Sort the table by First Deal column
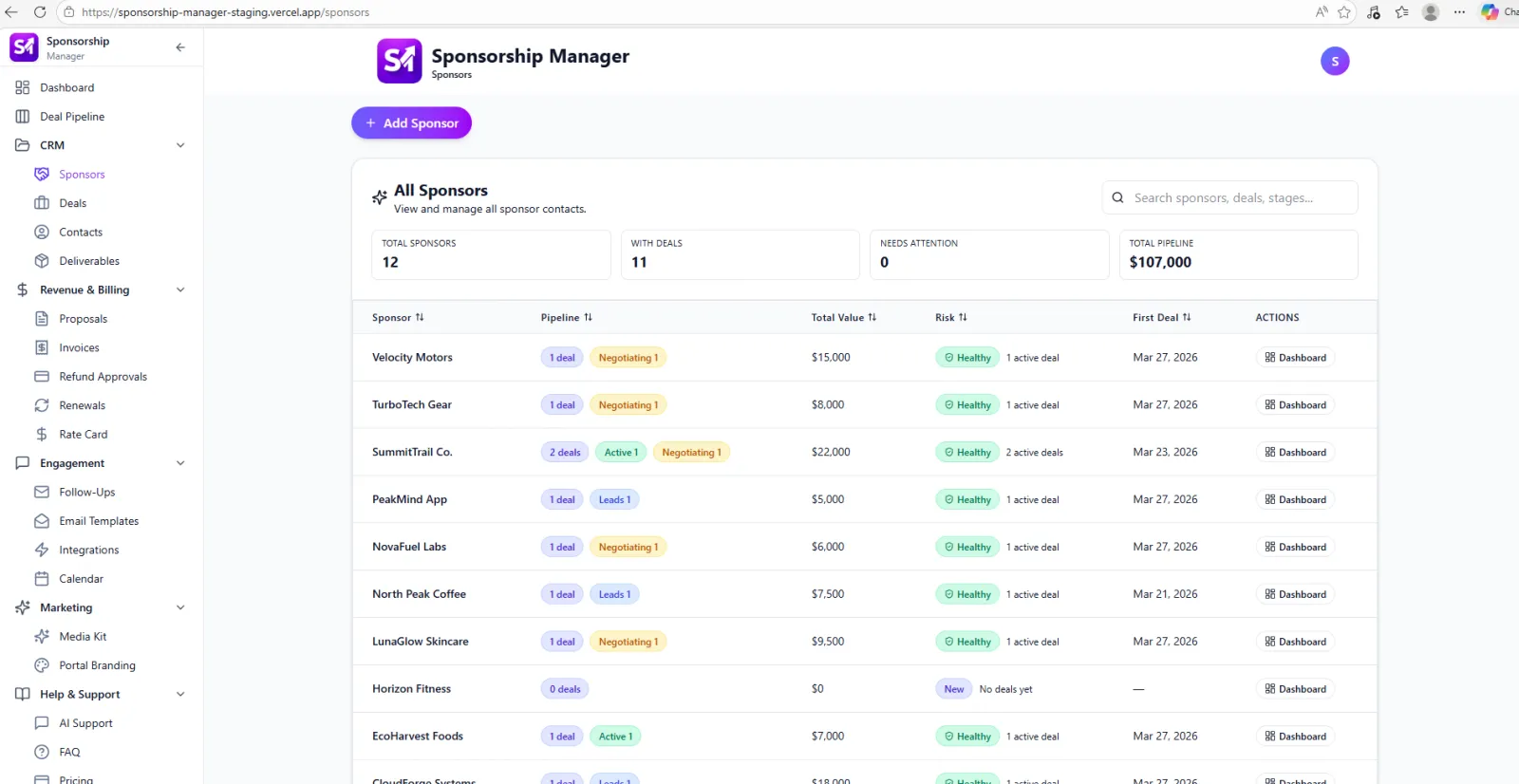Image resolution: width=1519 pixels, height=784 pixels. tap(1161, 318)
